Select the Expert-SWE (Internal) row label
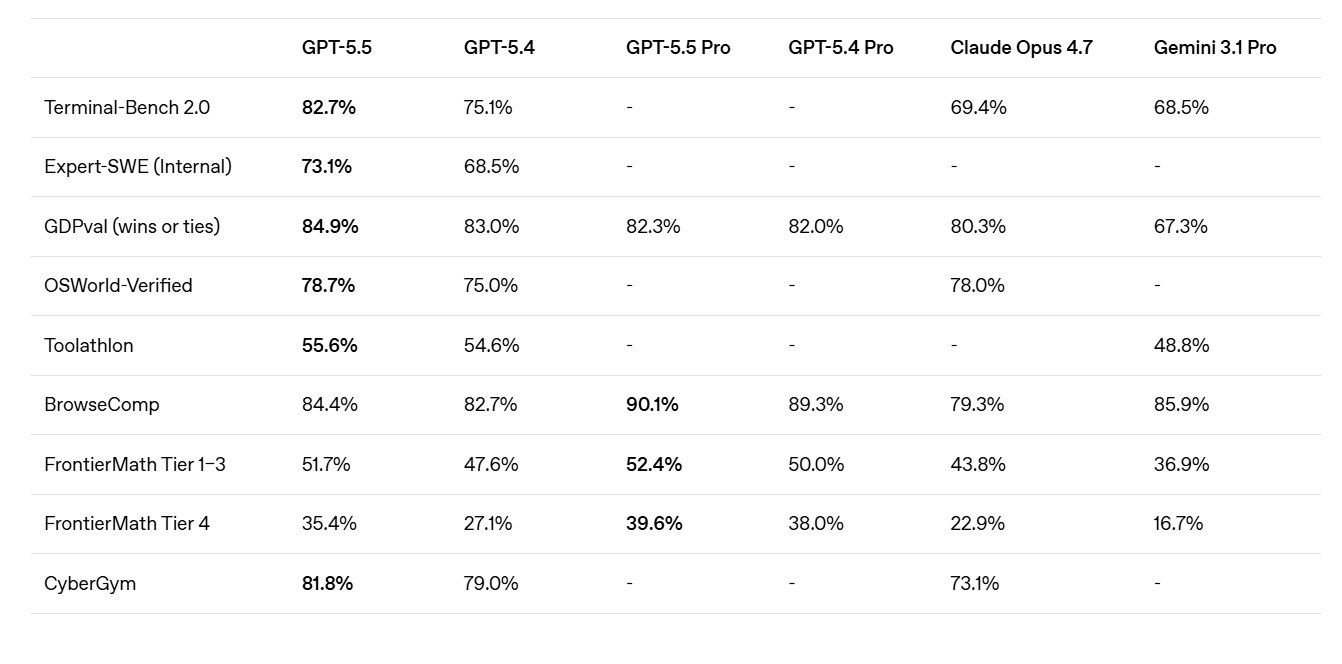The width and height of the screenshot is (1342, 664). [x=138, y=166]
